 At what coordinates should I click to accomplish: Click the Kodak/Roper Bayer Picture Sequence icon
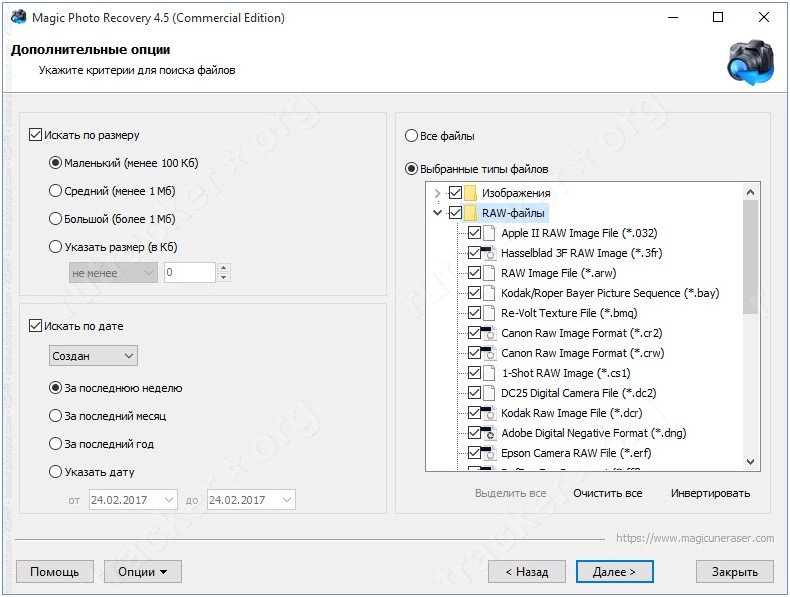489,293
